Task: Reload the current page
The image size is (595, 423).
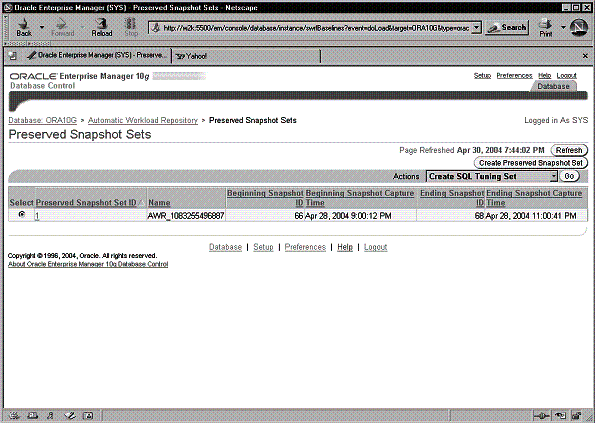Action: pyautogui.click(x=102, y=27)
